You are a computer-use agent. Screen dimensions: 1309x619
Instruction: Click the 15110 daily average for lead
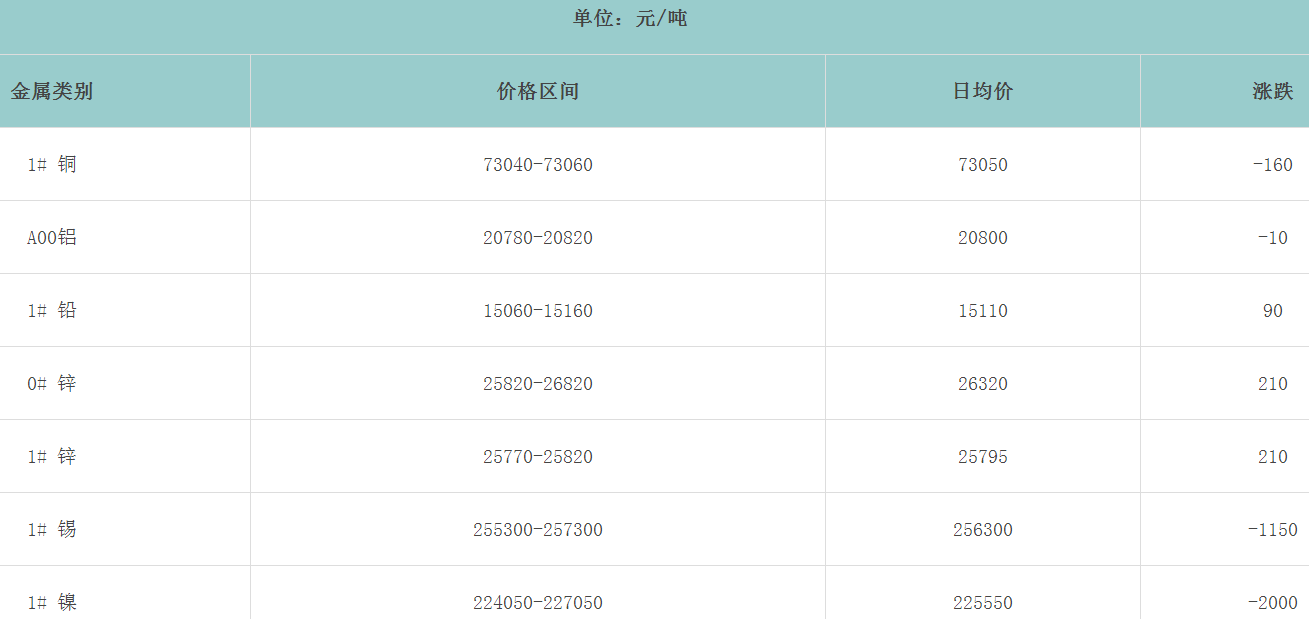pyautogui.click(x=983, y=311)
